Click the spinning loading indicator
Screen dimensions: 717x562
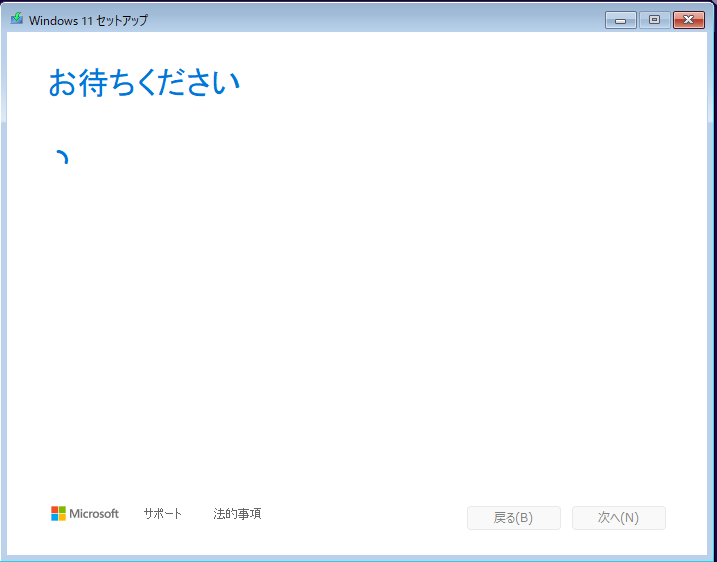tap(62, 158)
